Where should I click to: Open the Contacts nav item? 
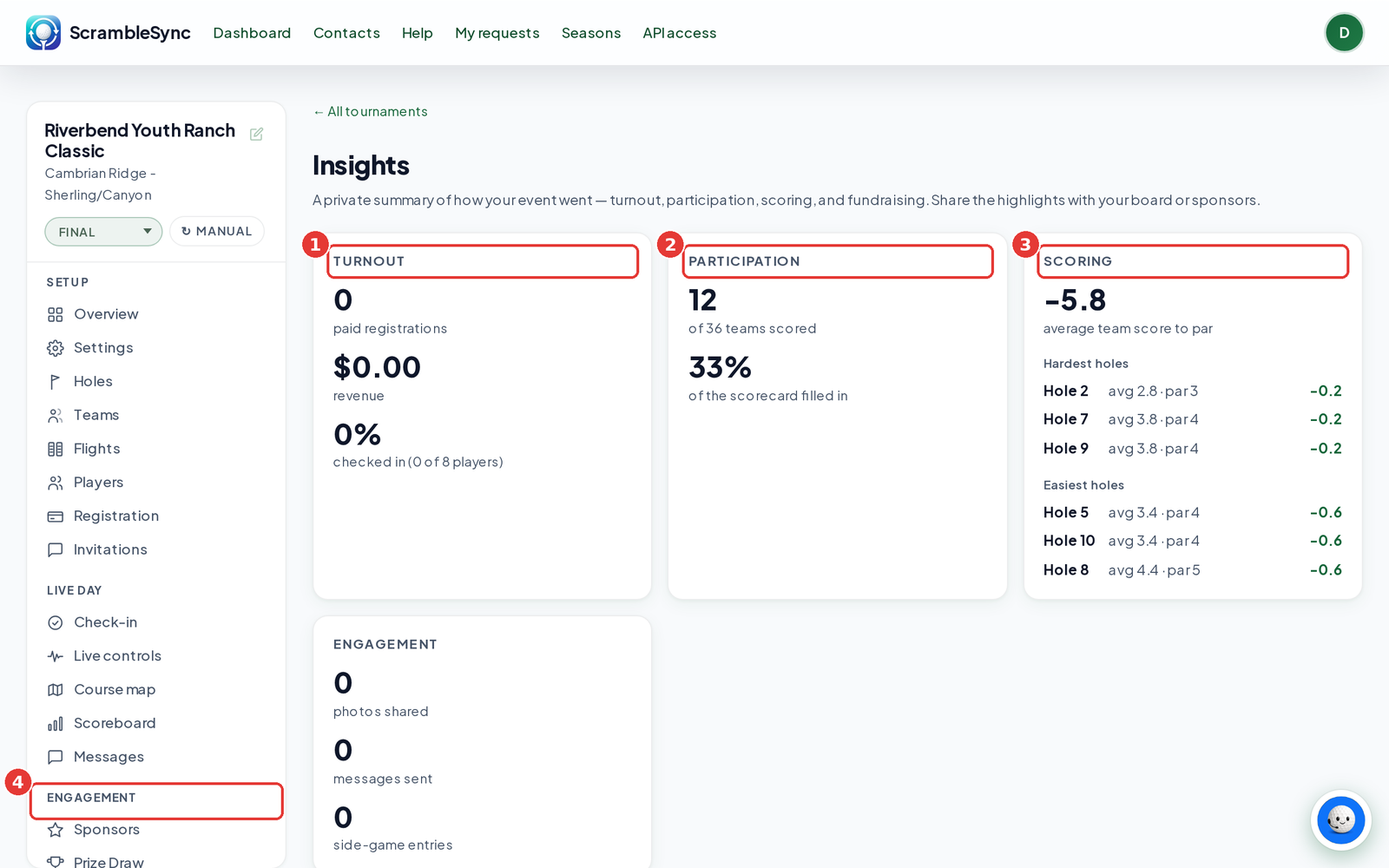346,33
